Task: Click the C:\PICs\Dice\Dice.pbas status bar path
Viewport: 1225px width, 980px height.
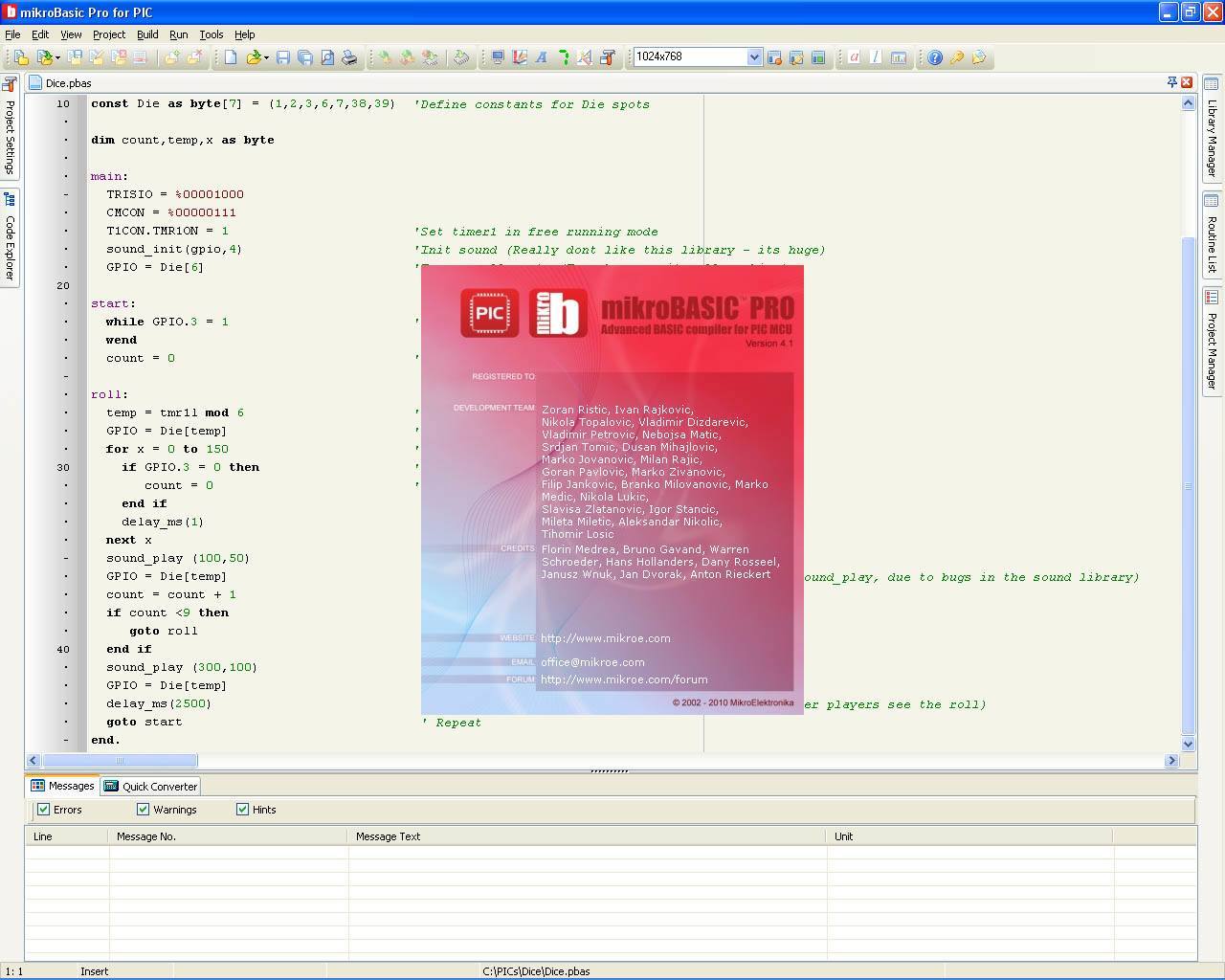Action: point(536,970)
